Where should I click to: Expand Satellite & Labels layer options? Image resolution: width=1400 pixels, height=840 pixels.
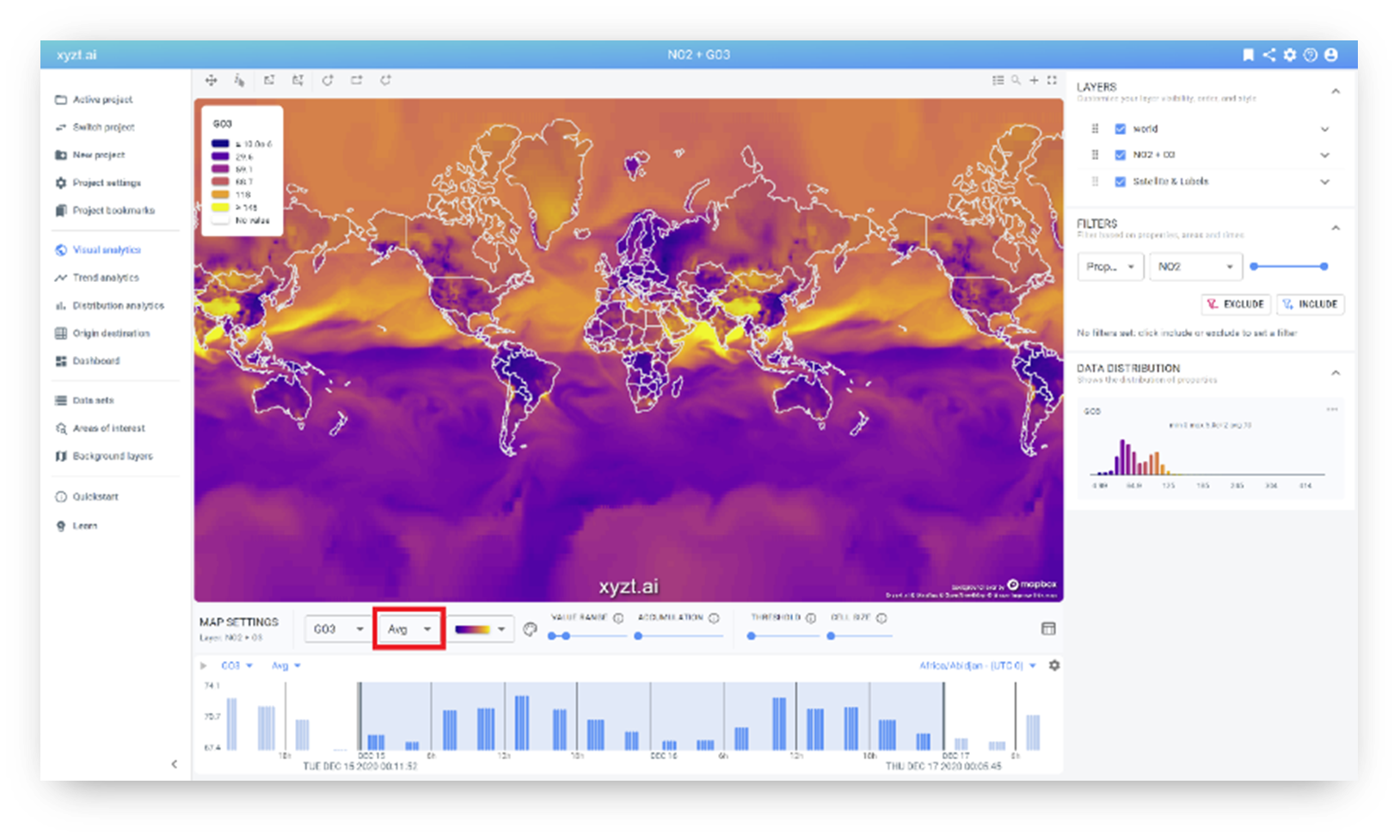[x=1324, y=181]
